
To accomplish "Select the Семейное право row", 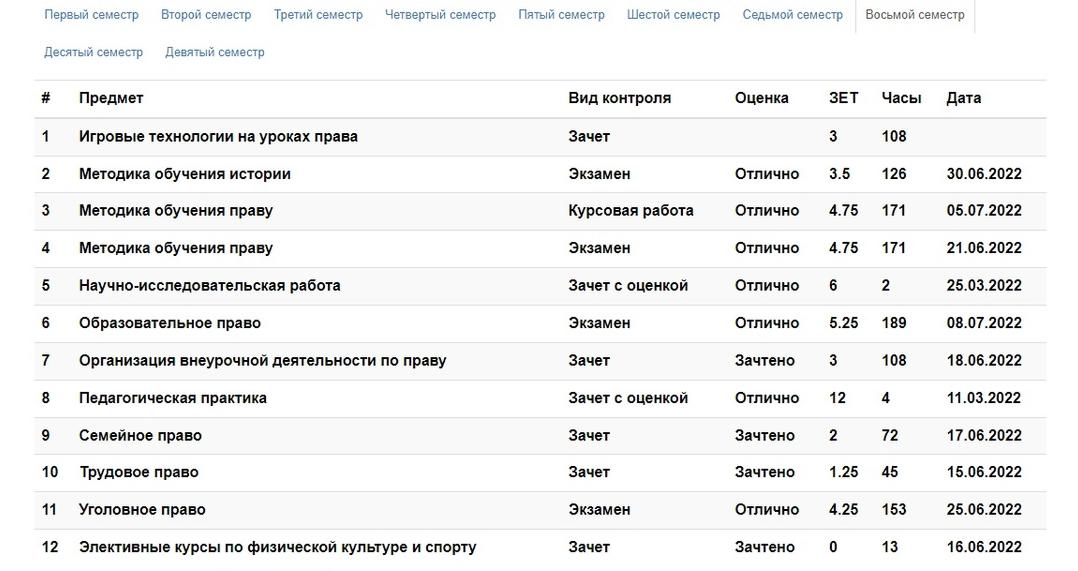I will click(540, 436).
